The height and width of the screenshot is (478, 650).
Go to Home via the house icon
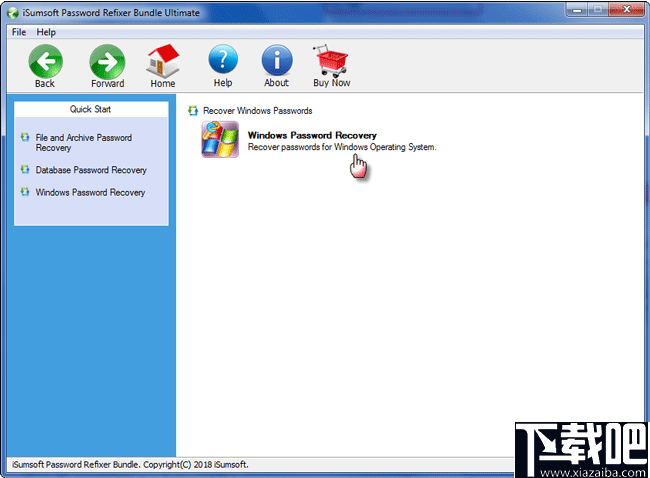click(163, 61)
